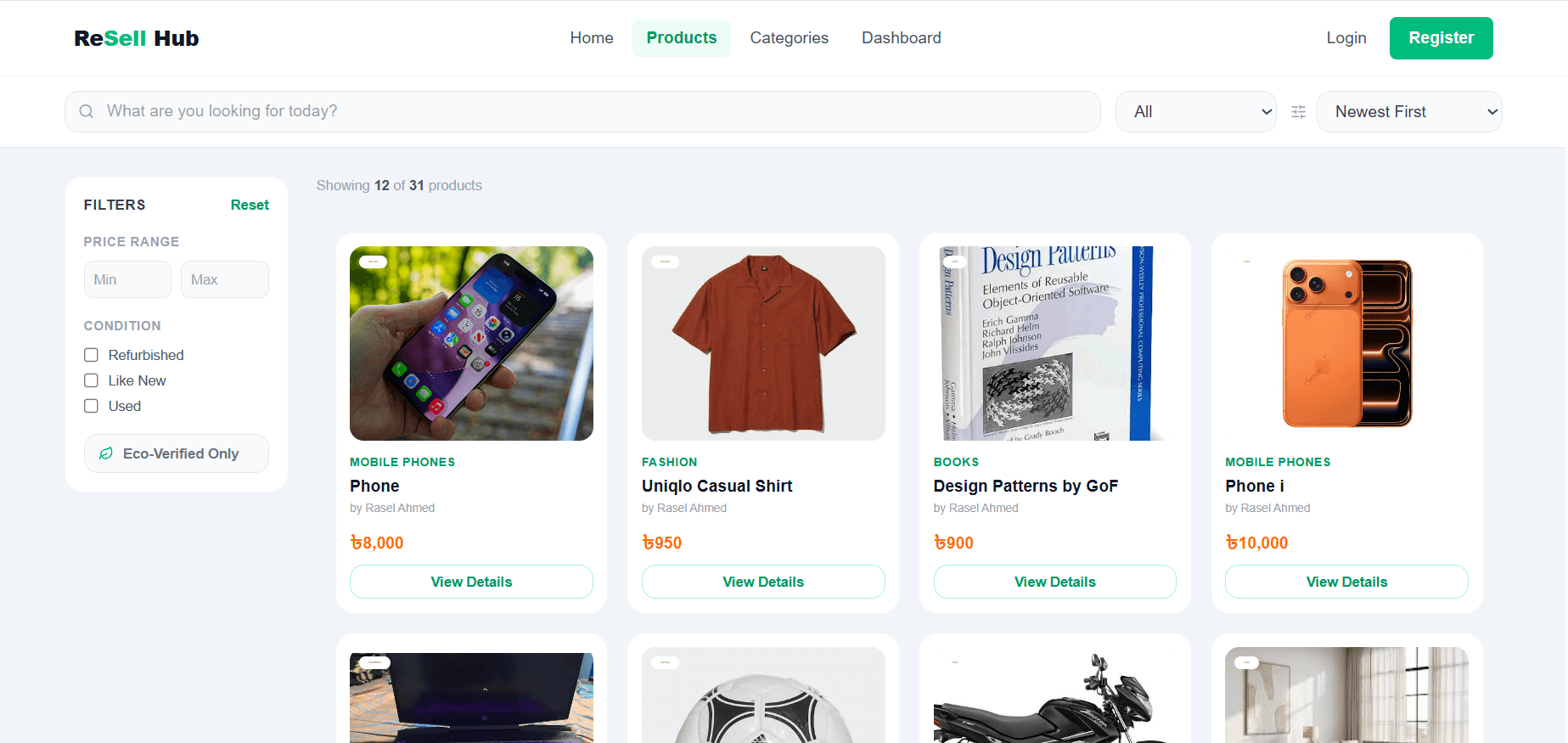View details for Uniqlo Casual Shirt
Screen dimensions: 1568x743
763,582
